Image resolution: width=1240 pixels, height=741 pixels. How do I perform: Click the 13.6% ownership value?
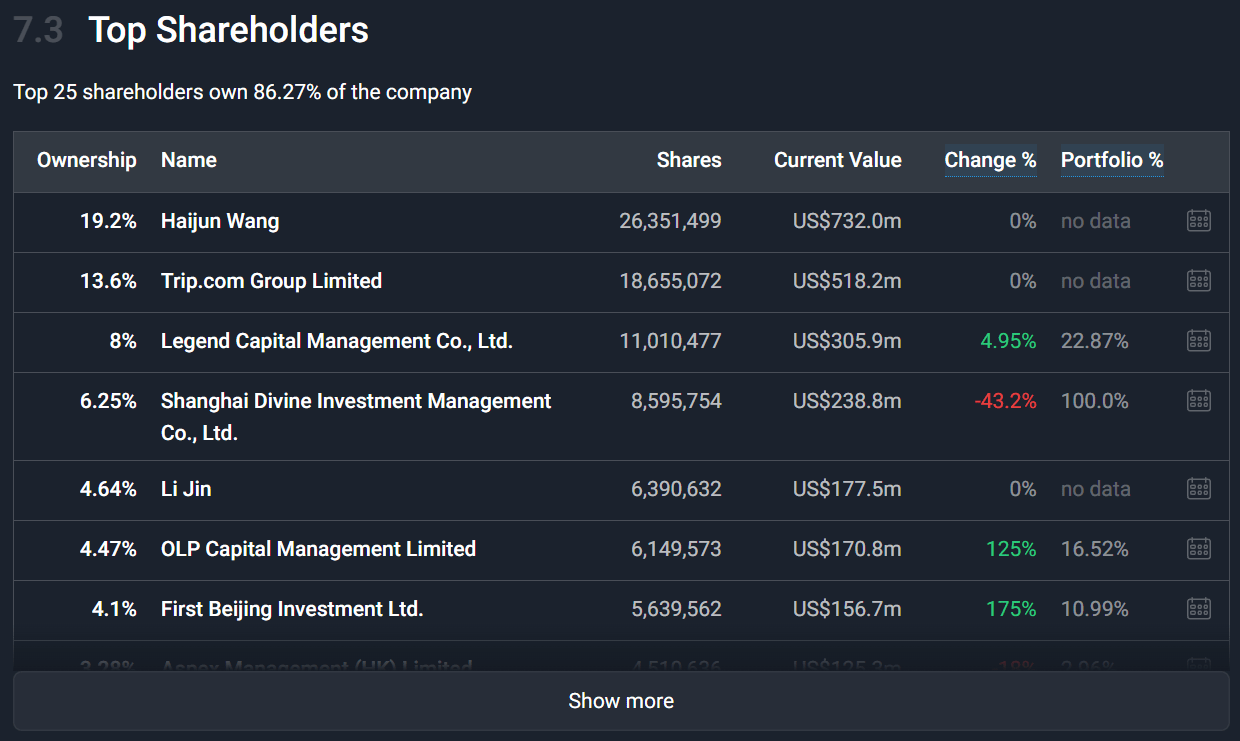coord(108,281)
